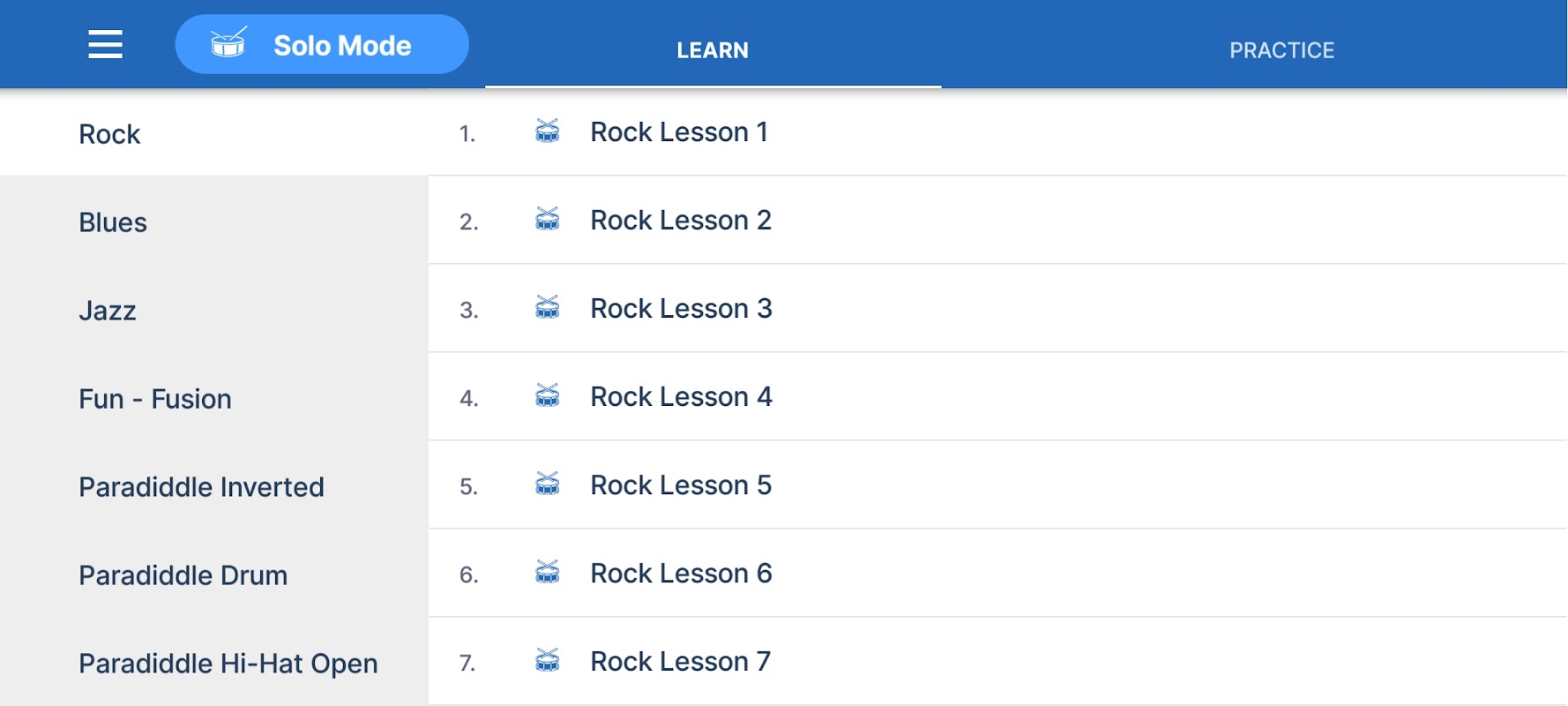
Task: Open Rock Lesson 3 title
Action: [681, 309]
